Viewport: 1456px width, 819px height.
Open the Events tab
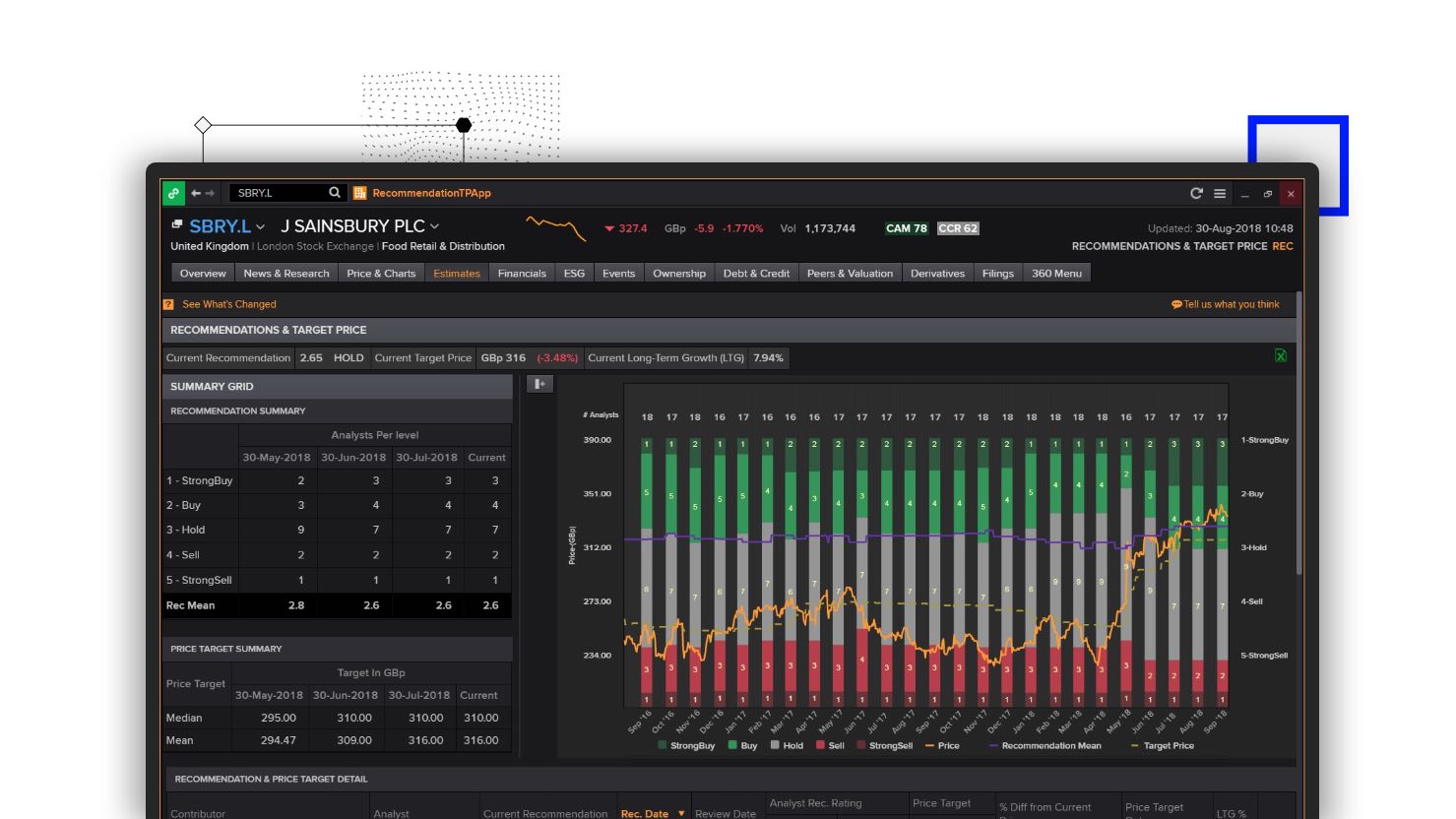coord(618,274)
